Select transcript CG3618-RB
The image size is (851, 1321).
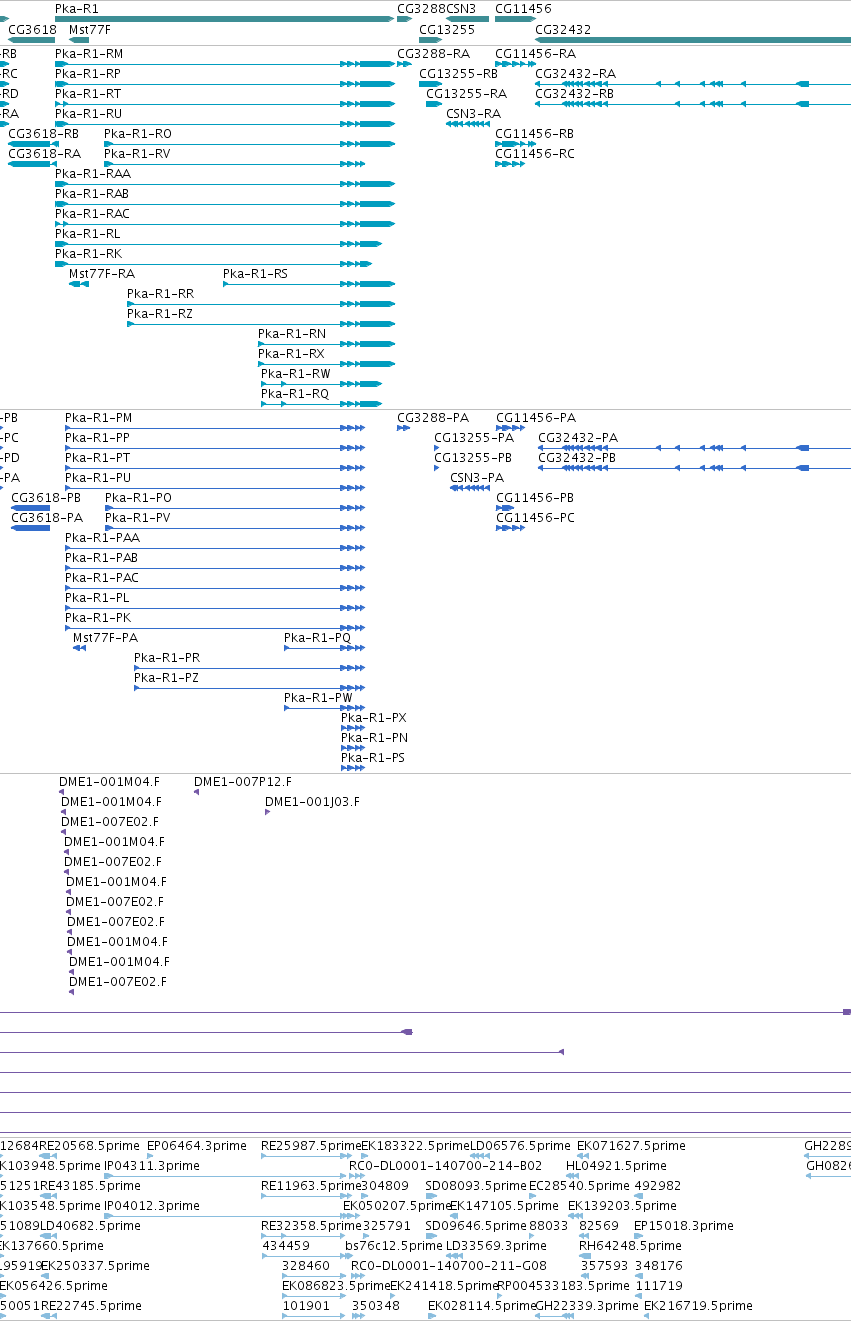[44, 134]
